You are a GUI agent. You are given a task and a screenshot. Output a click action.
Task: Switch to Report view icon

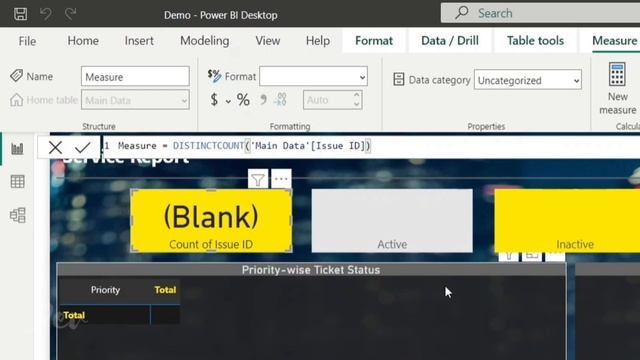(17, 149)
